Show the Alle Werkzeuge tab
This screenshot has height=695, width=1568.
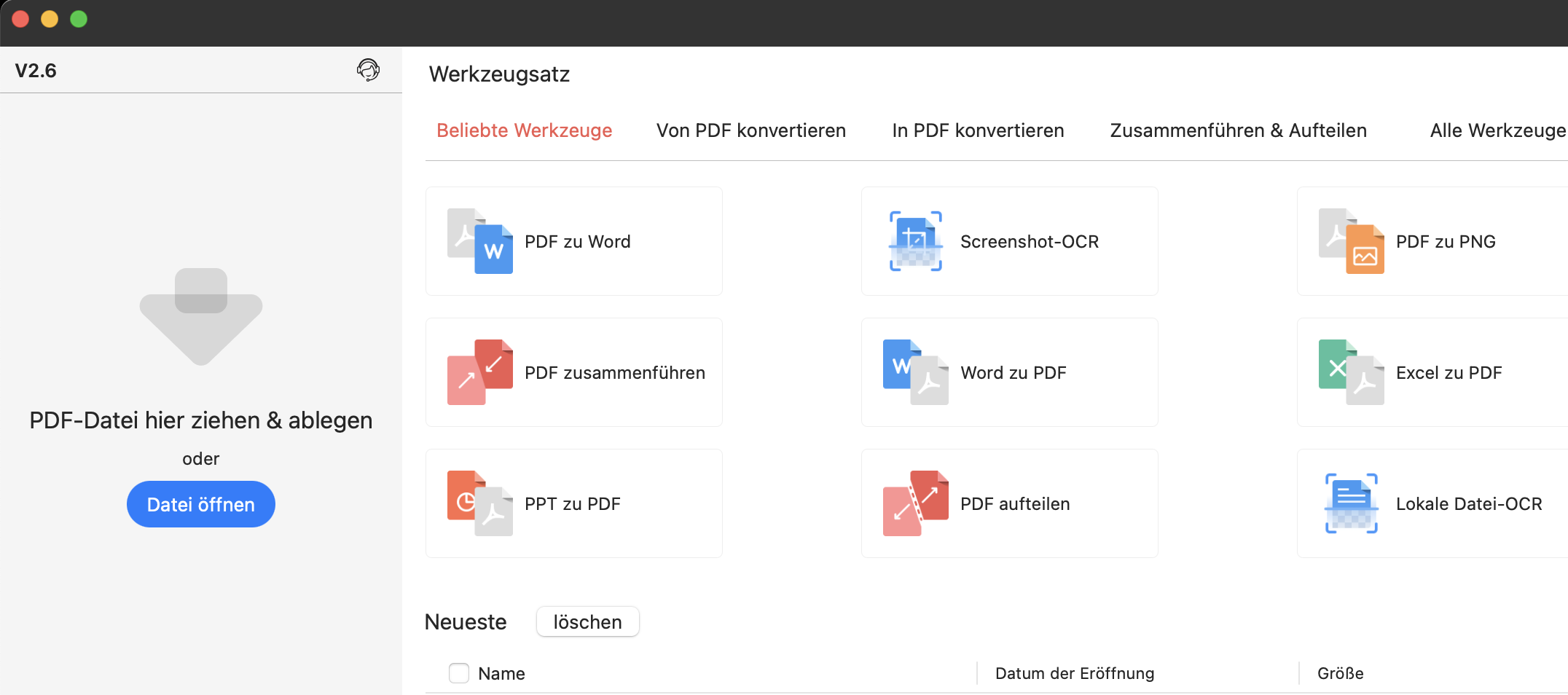(x=1496, y=130)
